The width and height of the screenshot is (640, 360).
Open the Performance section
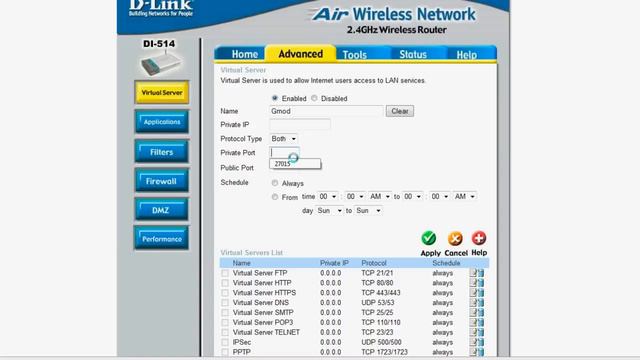click(x=162, y=239)
